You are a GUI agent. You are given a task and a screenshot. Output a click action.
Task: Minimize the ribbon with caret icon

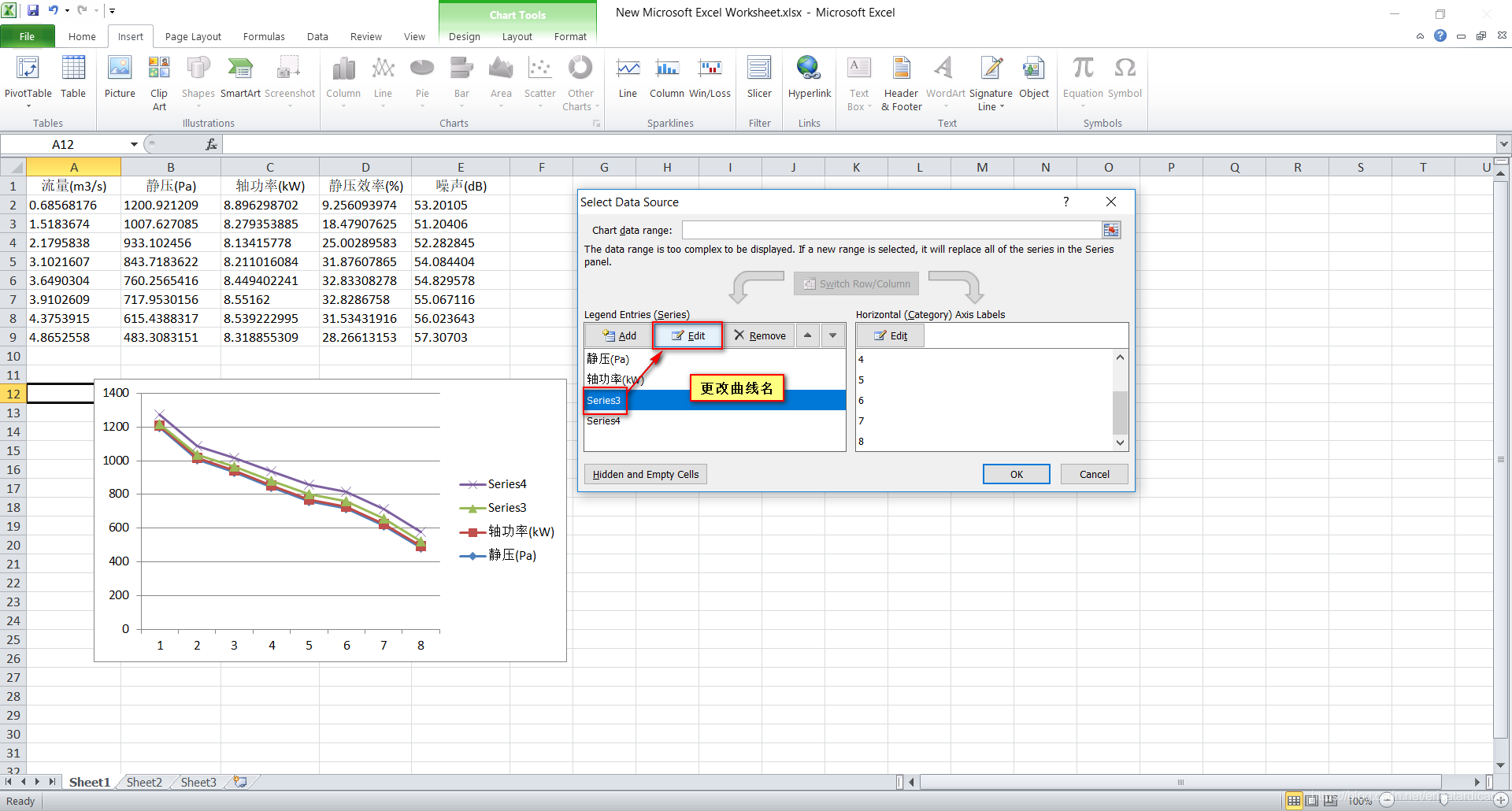(1420, 35)
